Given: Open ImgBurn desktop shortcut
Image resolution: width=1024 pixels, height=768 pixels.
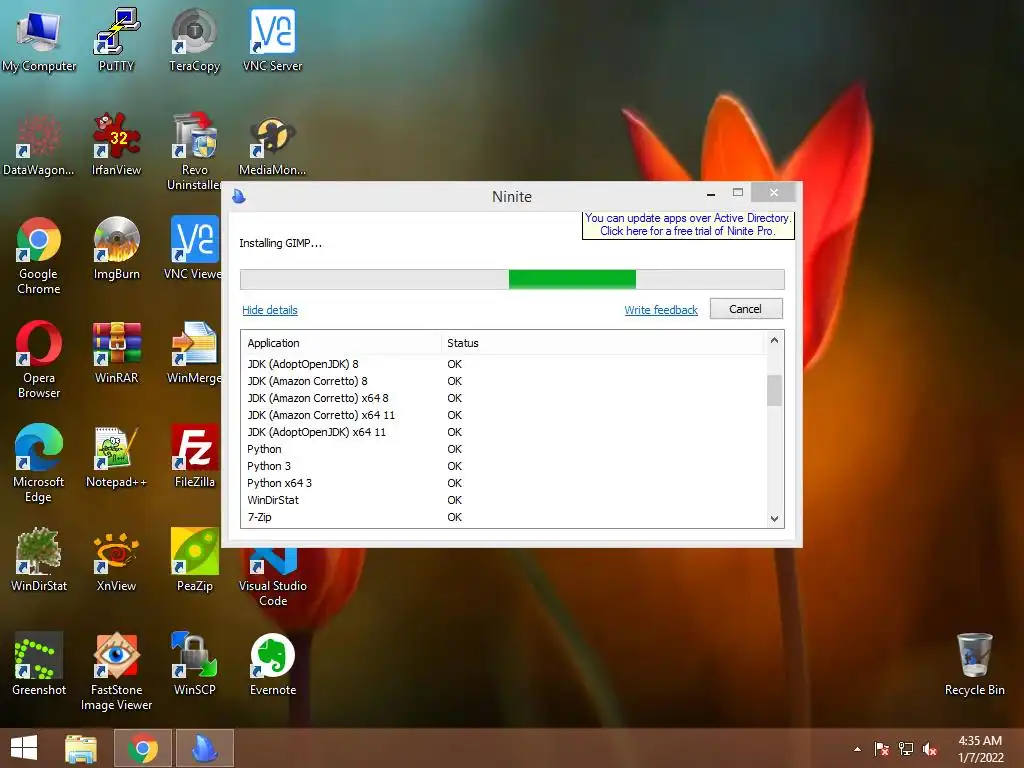Looking at the screenshot, I should point(116,248).
